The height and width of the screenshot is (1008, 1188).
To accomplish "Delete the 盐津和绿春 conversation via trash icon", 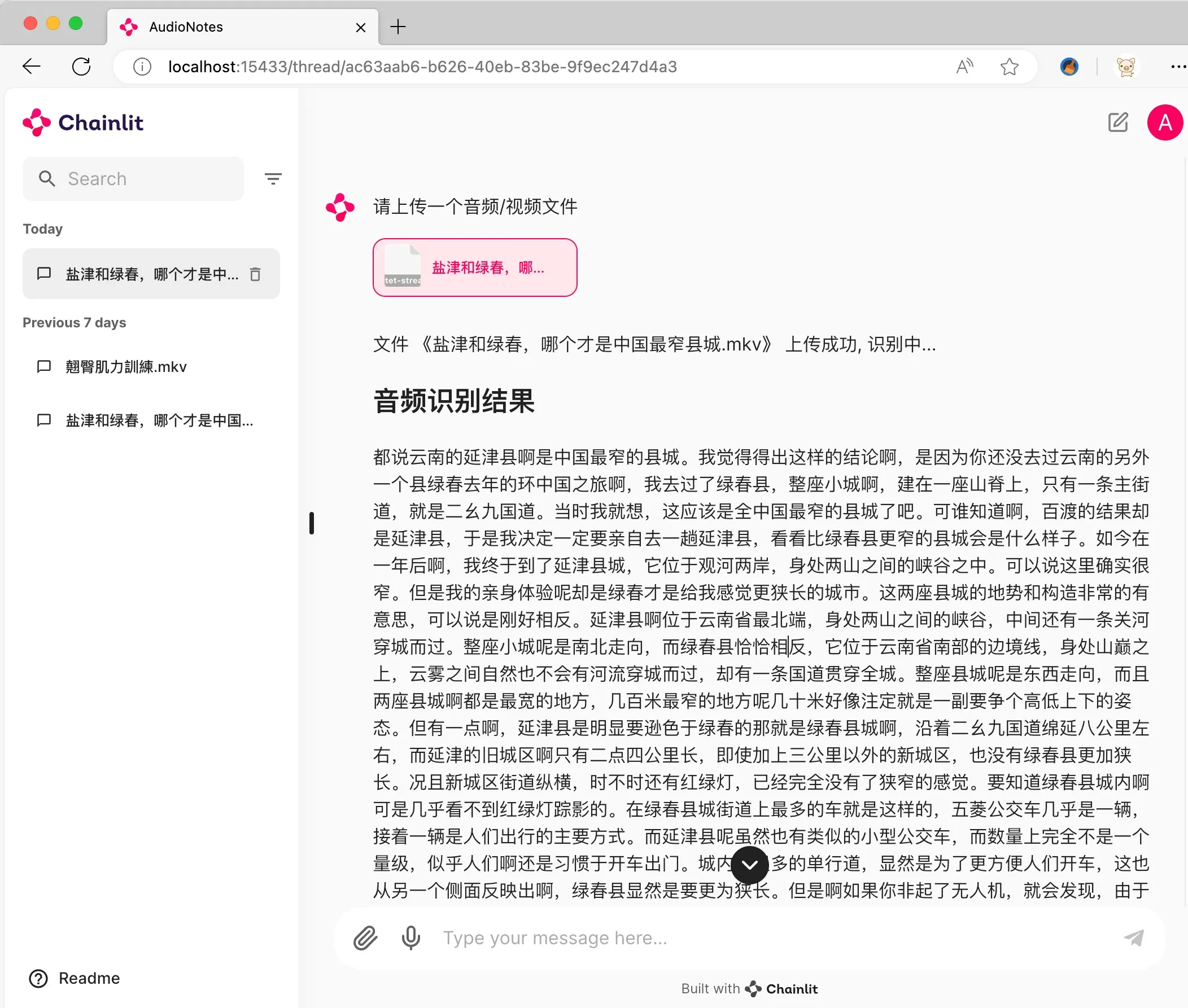I will [x=256, y=274].
